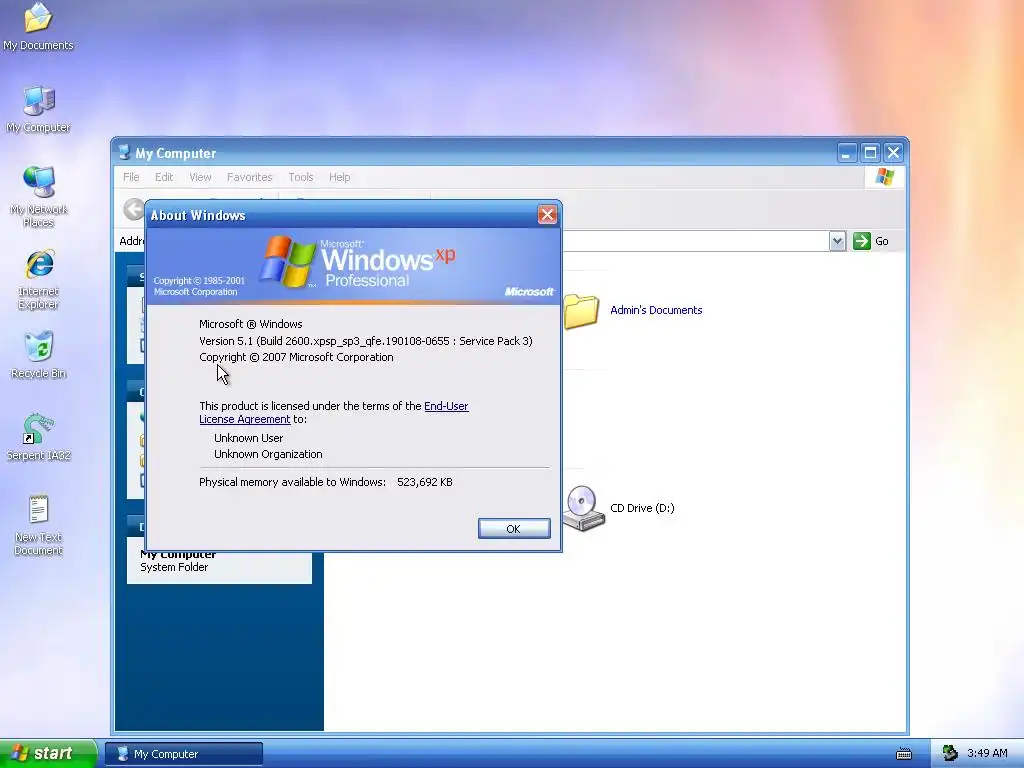1024x768 pixels.
Task: Select the CD Drive (D:) icon
Action: tap(582, 508)
